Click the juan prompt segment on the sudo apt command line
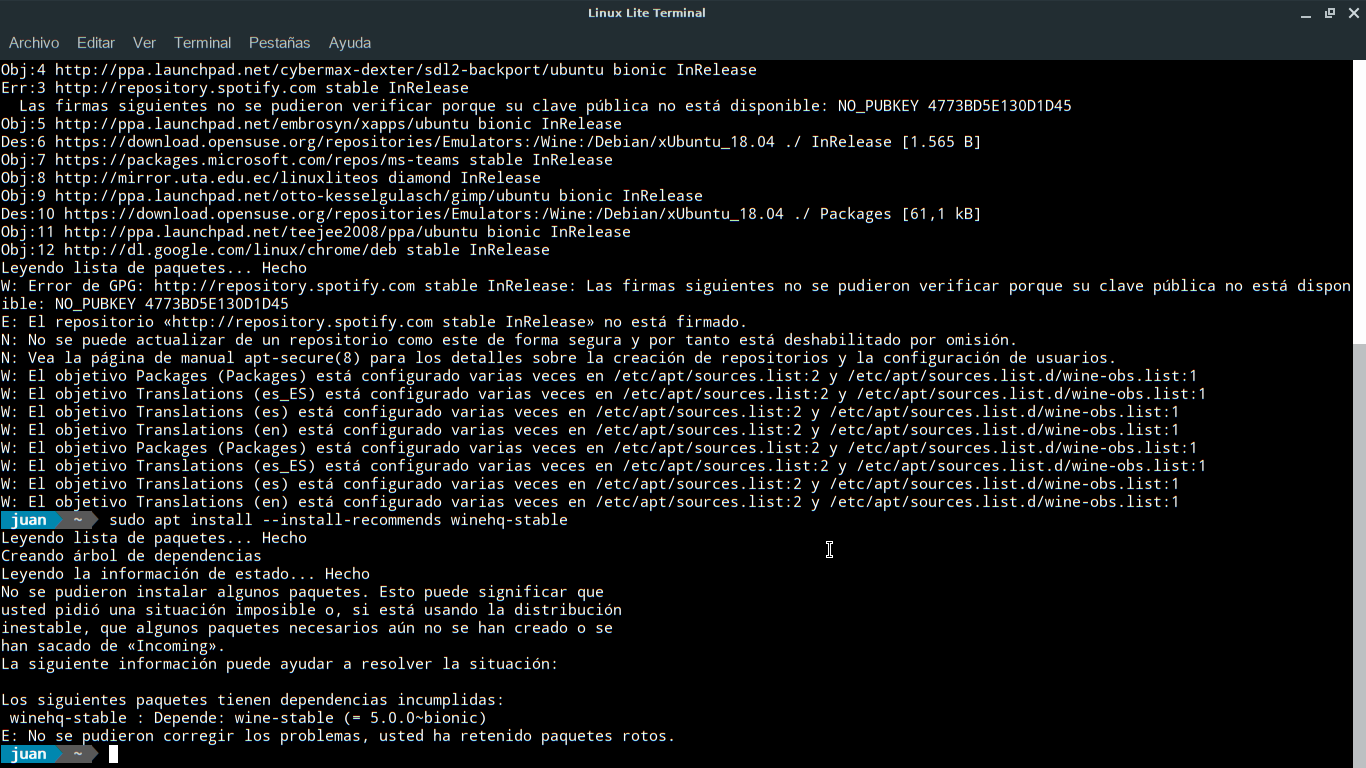This screenshot has height=768, width=1366. tap(29, 520)
